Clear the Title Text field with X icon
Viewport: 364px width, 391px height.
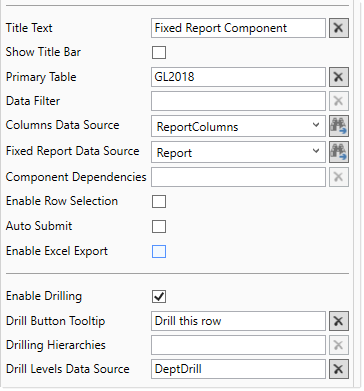(339, 28)
